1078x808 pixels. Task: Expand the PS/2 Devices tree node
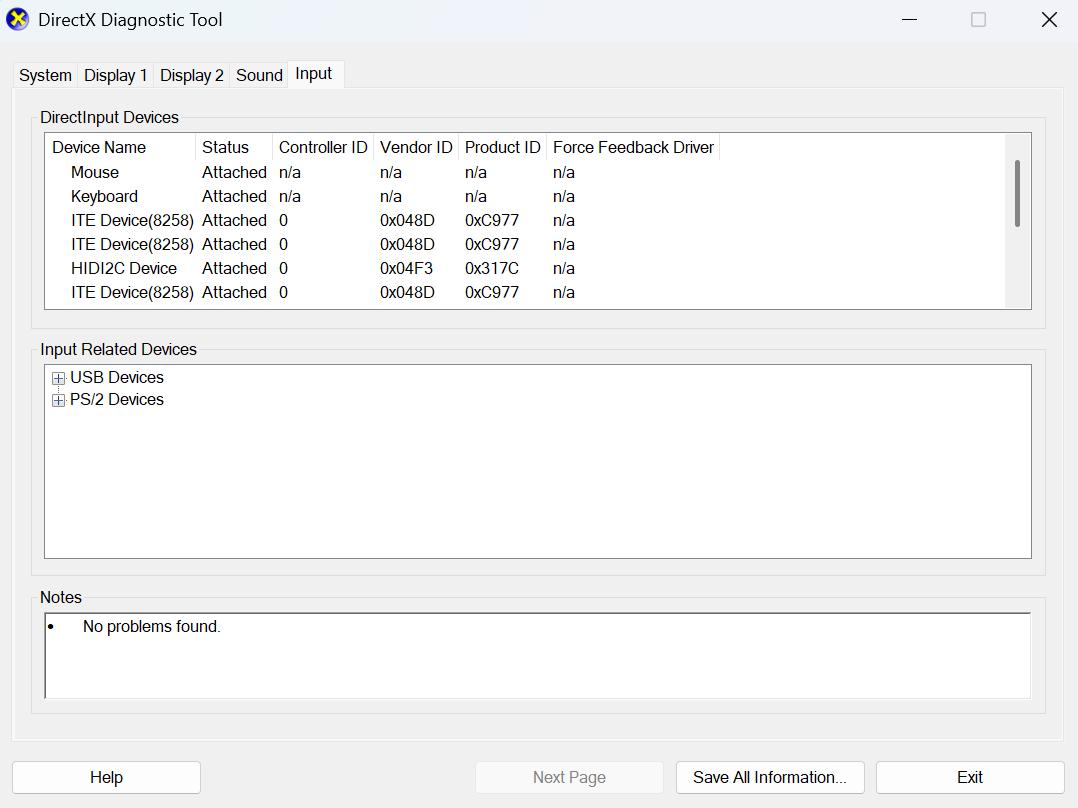pyautogui.click(x=59, y=400)
